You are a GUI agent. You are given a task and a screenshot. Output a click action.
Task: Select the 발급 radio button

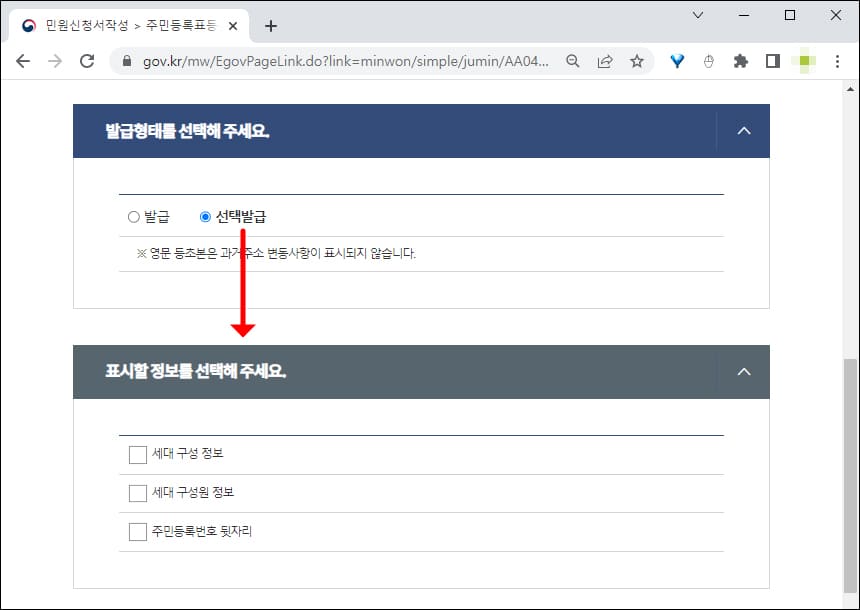click(133, 216)
